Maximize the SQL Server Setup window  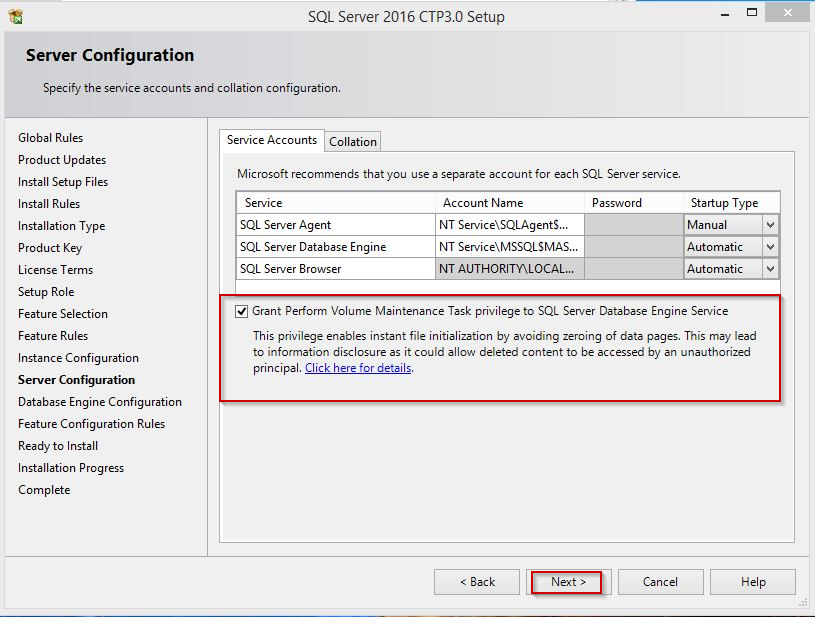point(752,13)
